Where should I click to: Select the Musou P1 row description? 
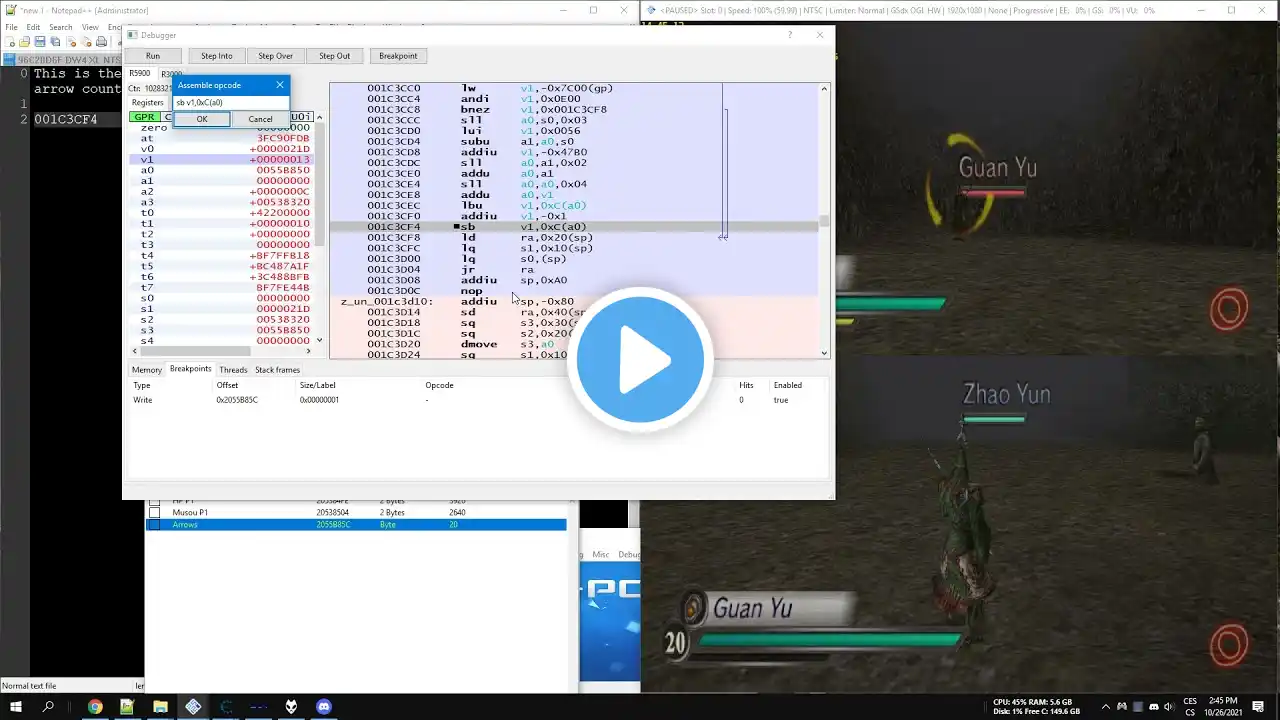click(190, 512)
